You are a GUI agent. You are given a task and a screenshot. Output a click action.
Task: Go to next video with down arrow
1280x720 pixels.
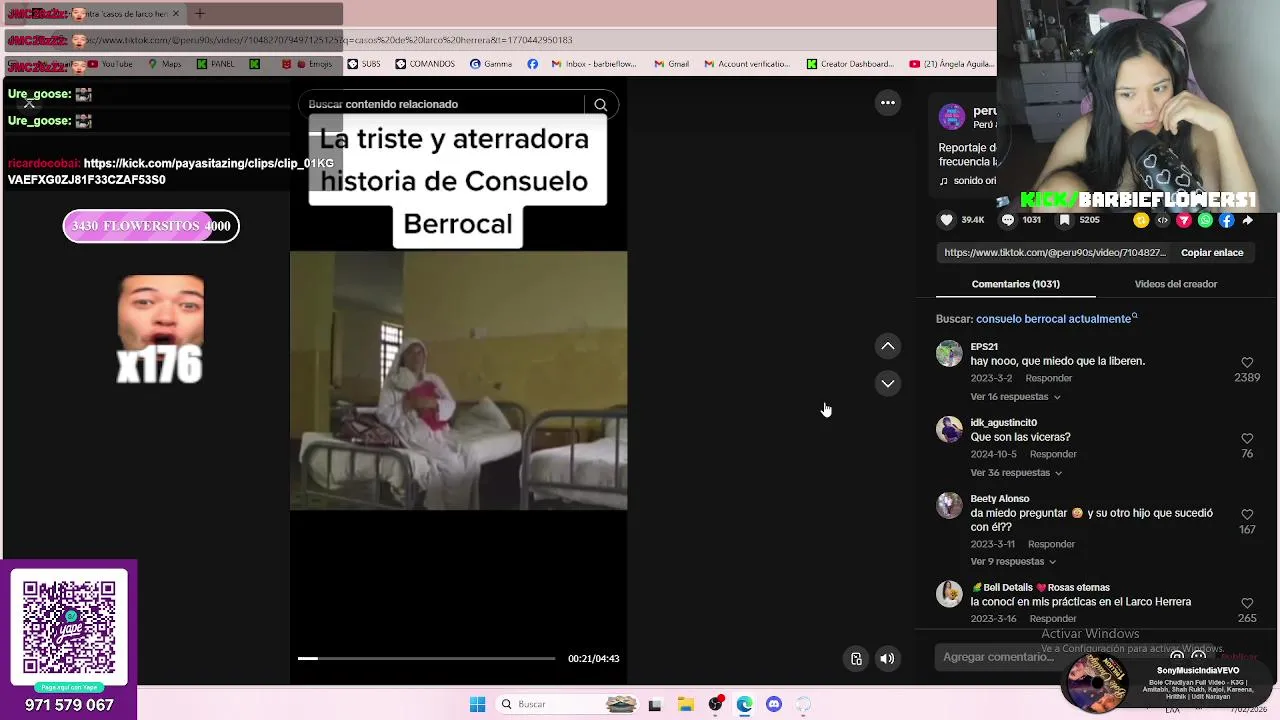[887, 383]
